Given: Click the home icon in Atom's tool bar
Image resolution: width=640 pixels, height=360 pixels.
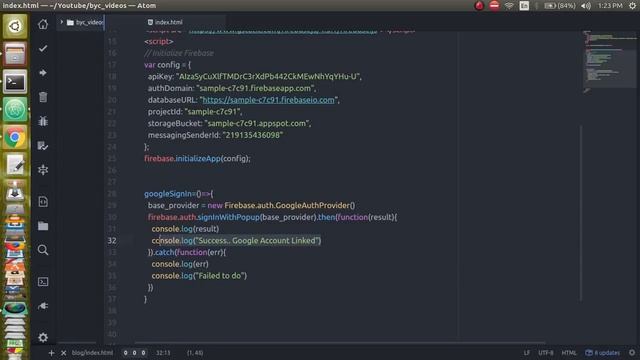Looking at the screenshot, I should [x=43, y=24].
